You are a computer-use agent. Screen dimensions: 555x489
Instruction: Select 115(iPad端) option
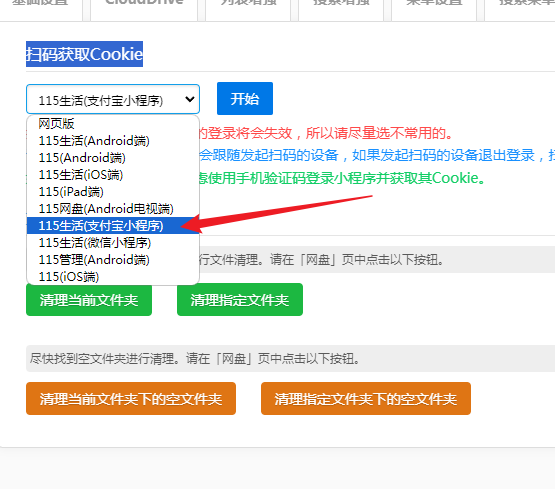coord(113,192)
